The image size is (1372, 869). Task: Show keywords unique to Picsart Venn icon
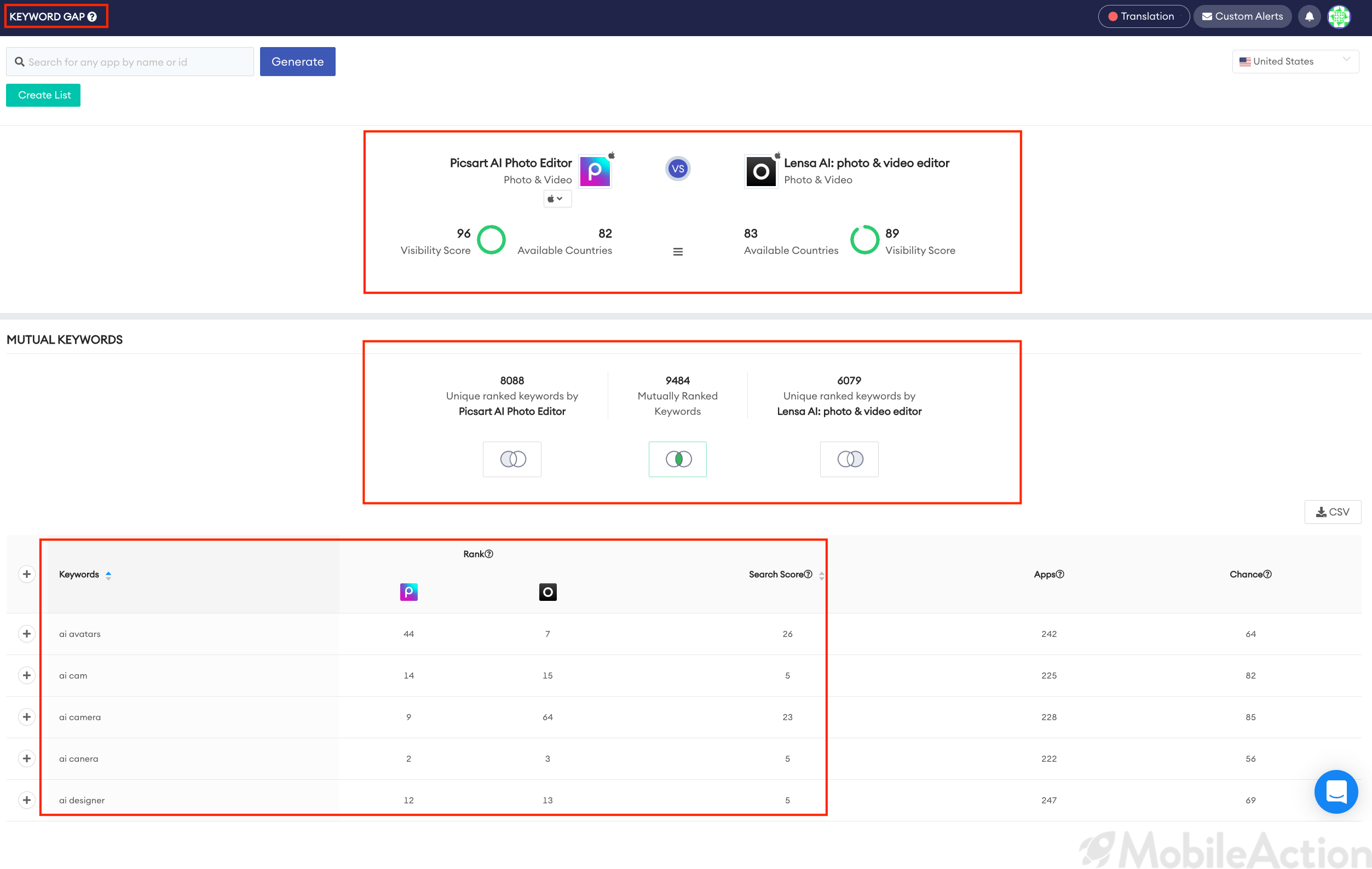click(x=512, y=459)
